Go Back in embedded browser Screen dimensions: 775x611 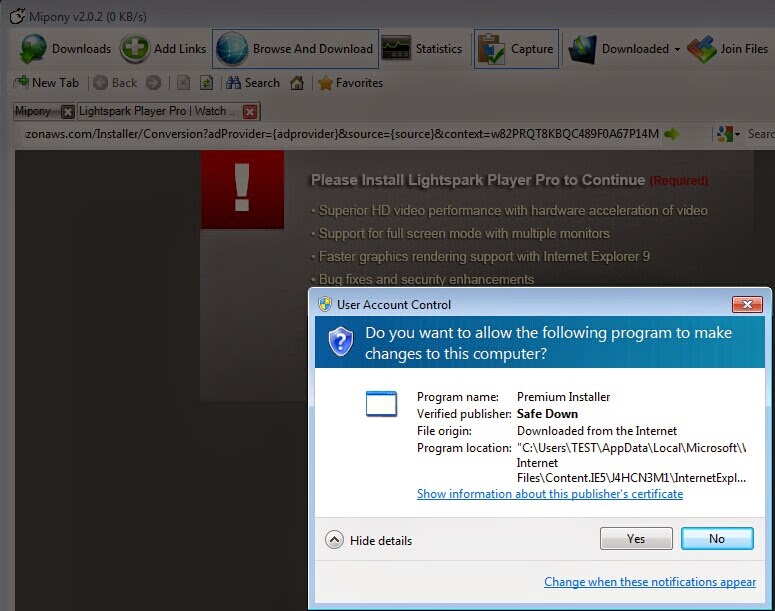pyautogui.click(x=115, y=83)
